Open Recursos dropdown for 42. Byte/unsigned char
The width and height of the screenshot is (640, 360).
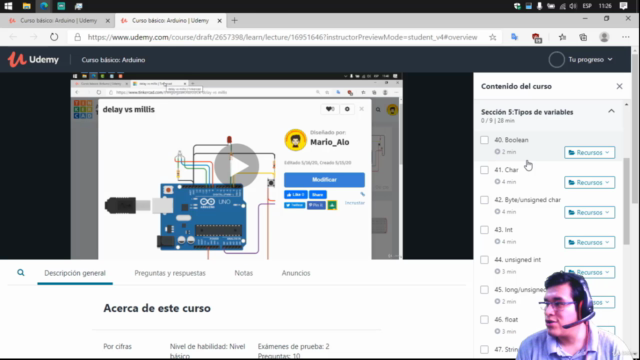point(589,213)
